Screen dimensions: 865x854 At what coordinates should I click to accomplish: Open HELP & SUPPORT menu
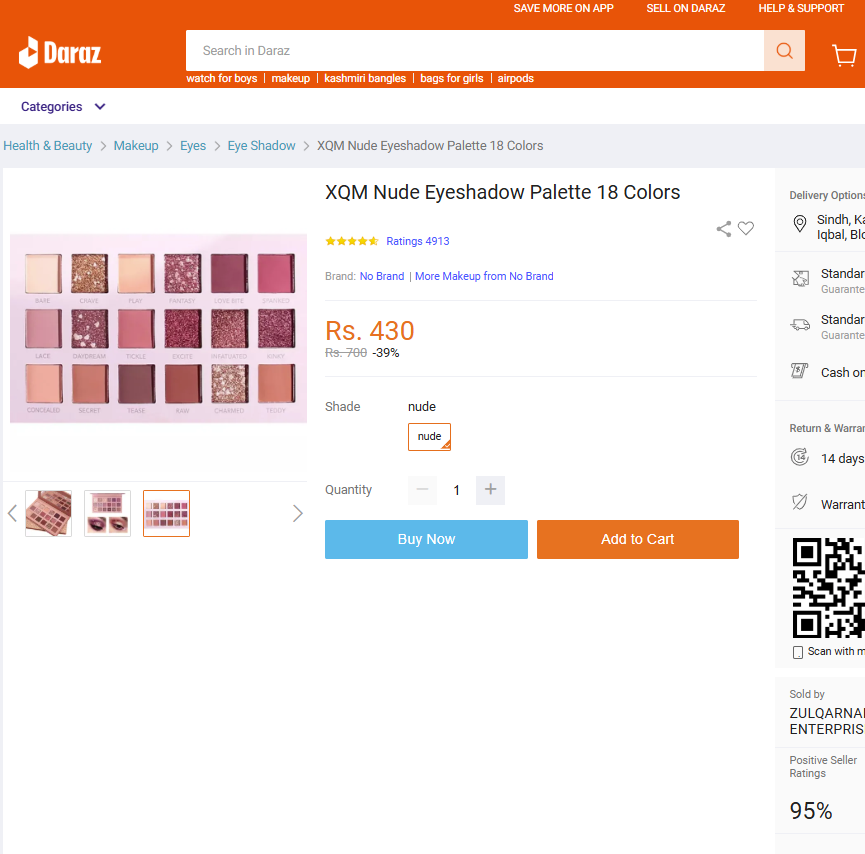click(x=800, y=8)
